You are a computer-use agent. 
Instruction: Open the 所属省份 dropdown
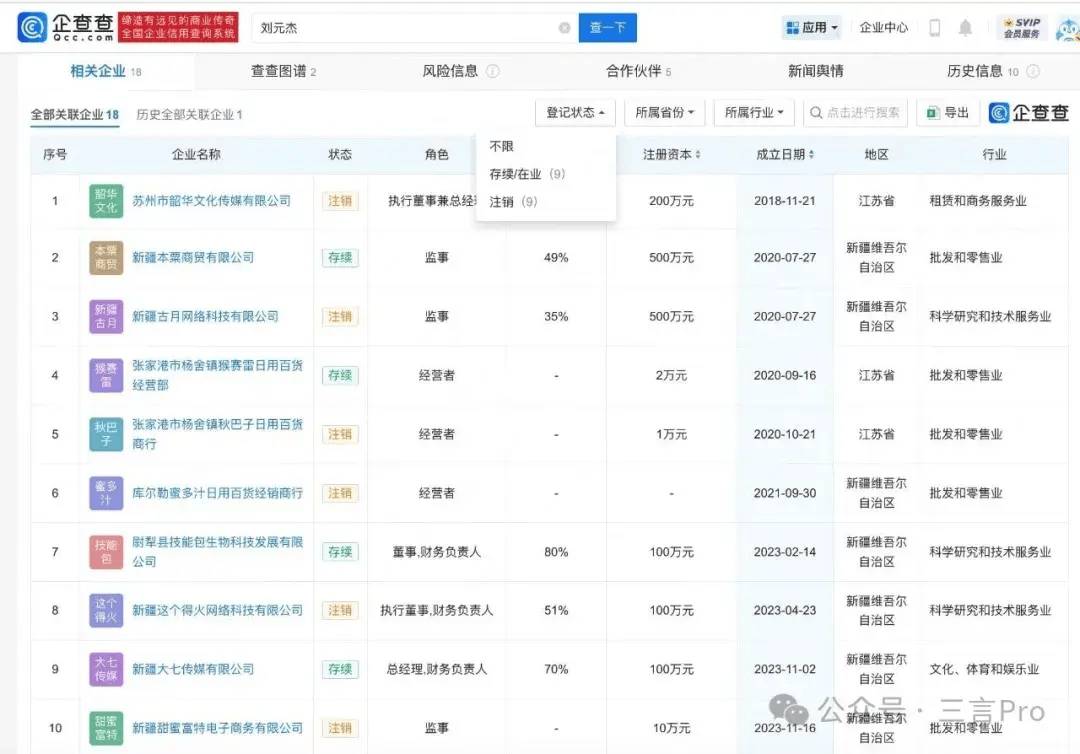[664, 112]
